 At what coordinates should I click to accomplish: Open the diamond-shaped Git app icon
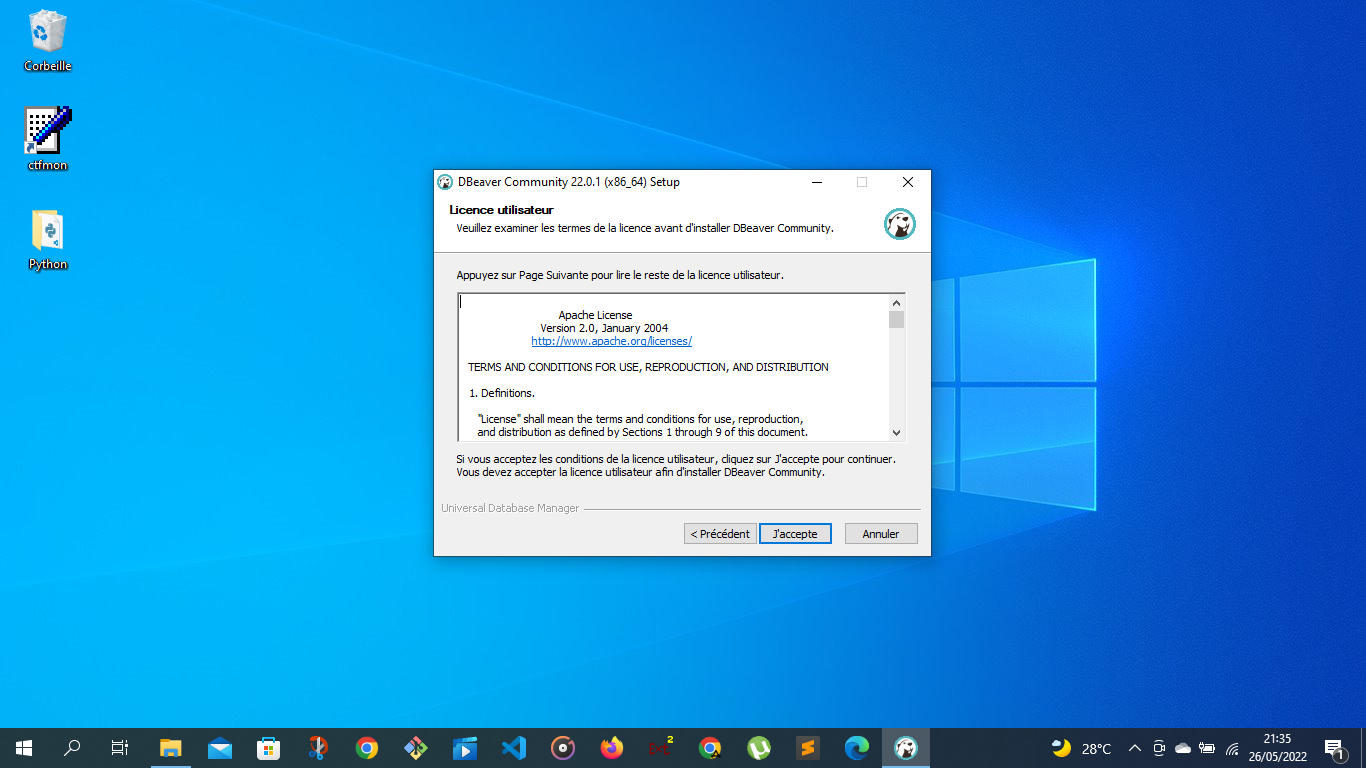coord(416,748)
